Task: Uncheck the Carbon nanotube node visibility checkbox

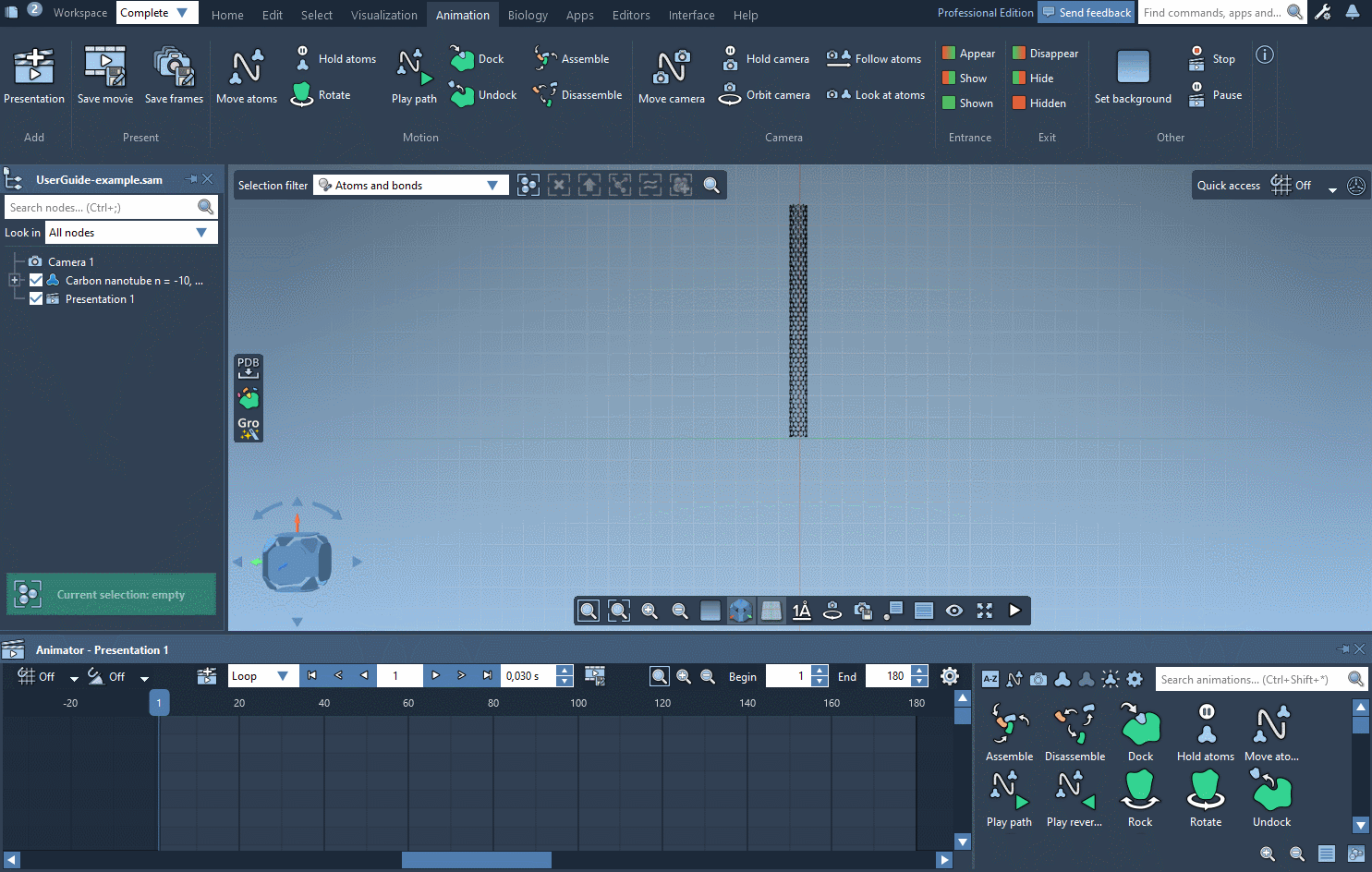Action: (35, 280)
